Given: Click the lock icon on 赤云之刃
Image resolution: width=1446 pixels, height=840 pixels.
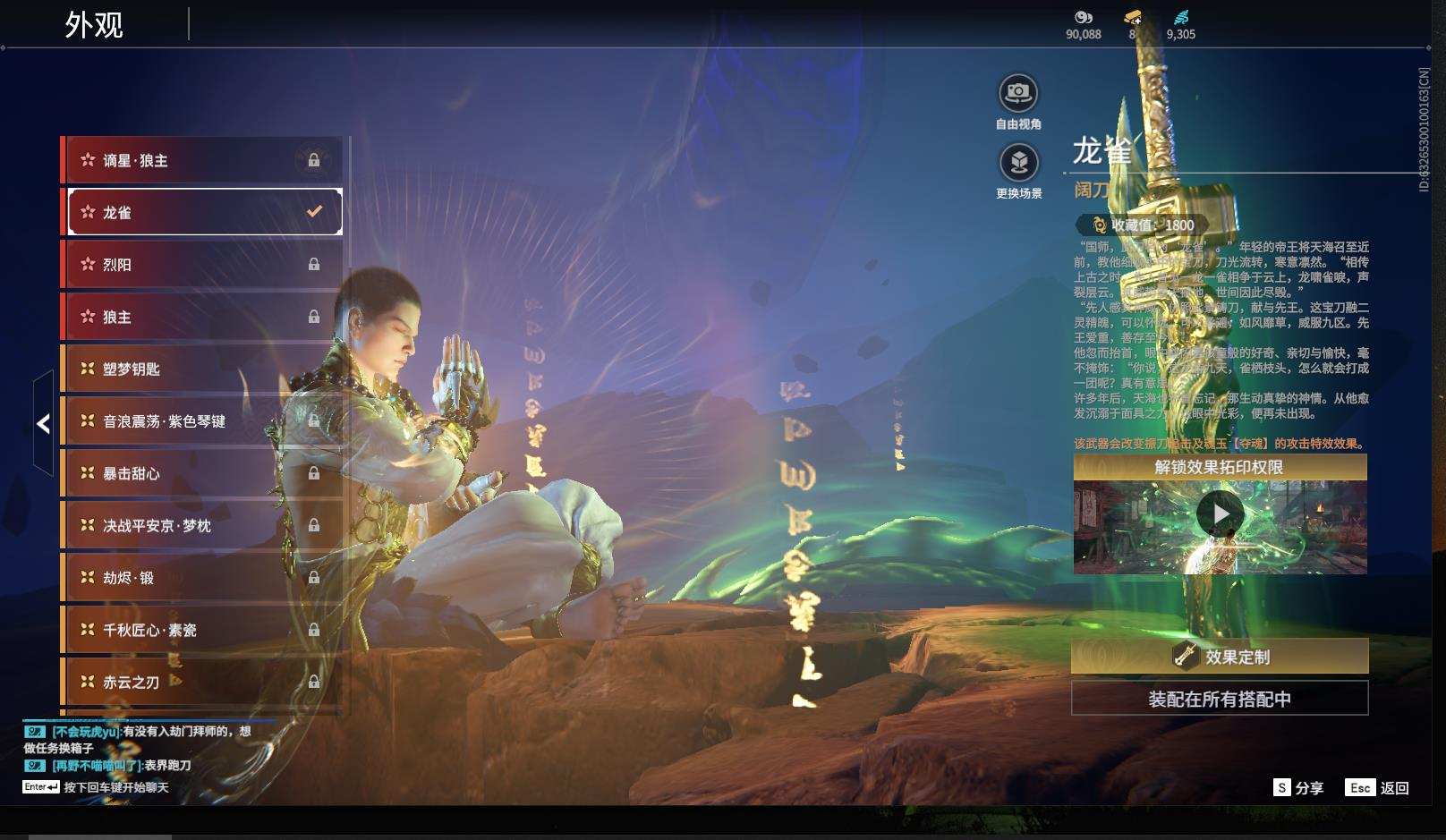Looking at the screenshot, I should (314, 682).
